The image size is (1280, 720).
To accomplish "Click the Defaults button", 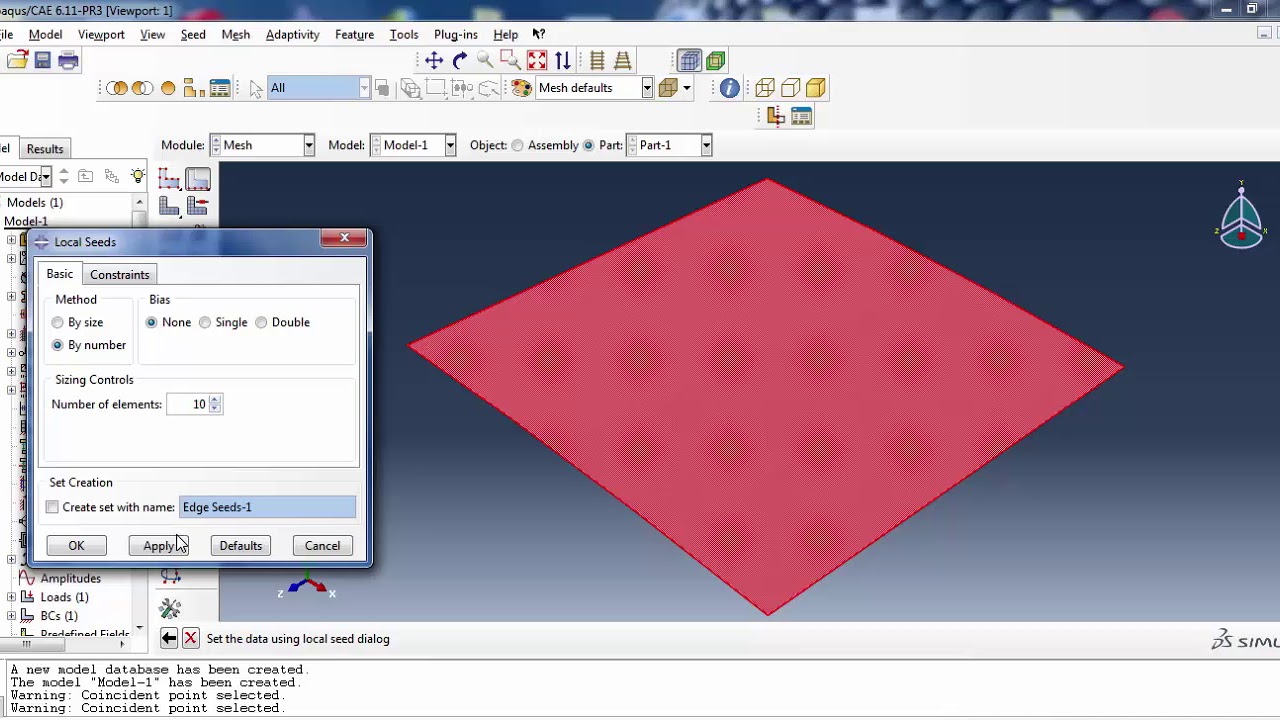I will pos(240,546).
